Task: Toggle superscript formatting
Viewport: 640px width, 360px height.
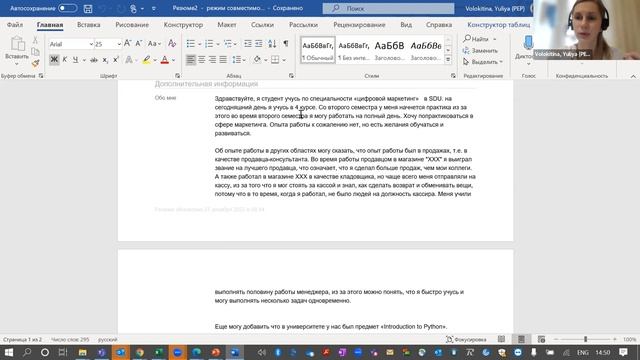Action: click(x=116, y=60)
